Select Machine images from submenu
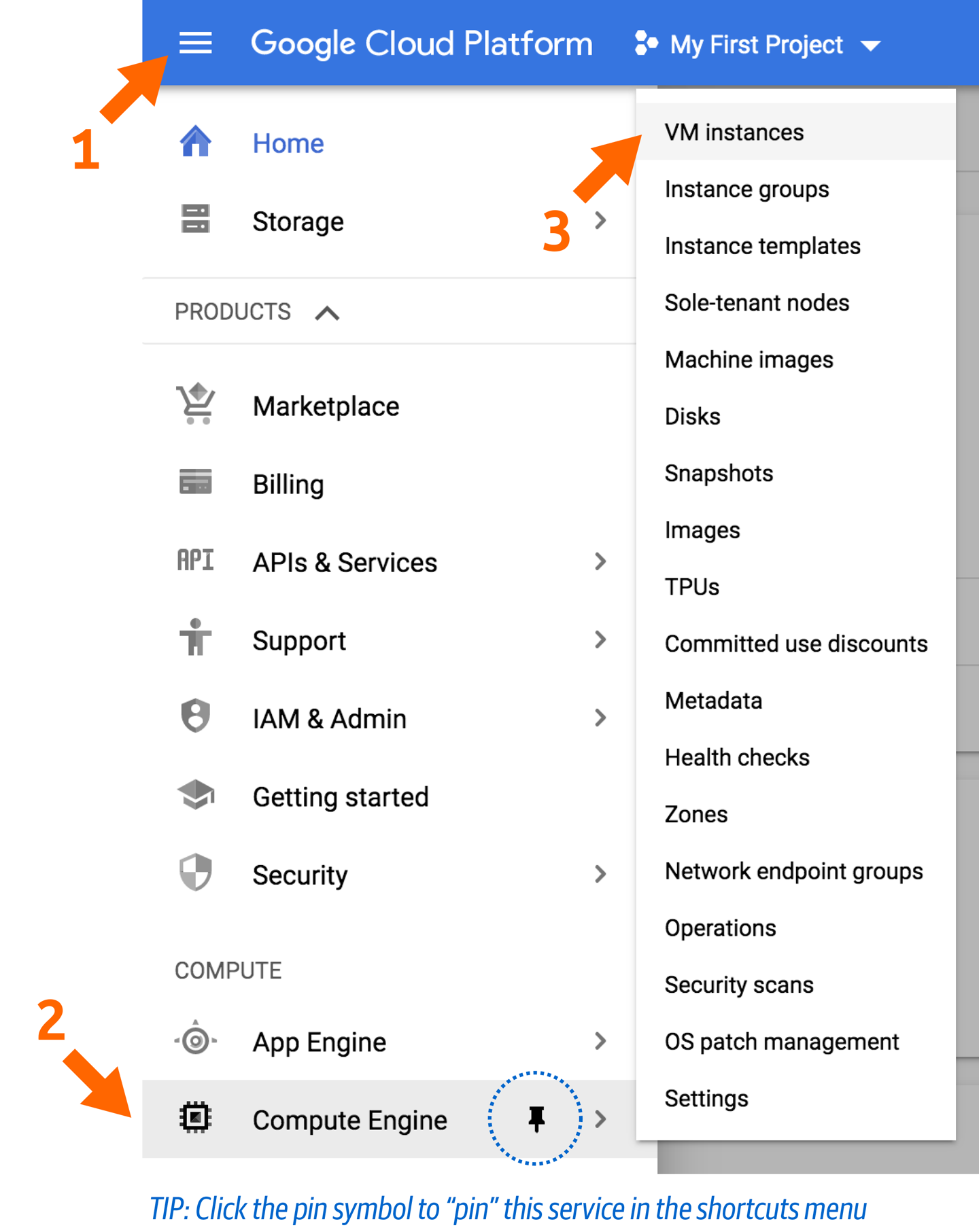979x1232 pixels. pyautogui.click(x=796, y=359)
